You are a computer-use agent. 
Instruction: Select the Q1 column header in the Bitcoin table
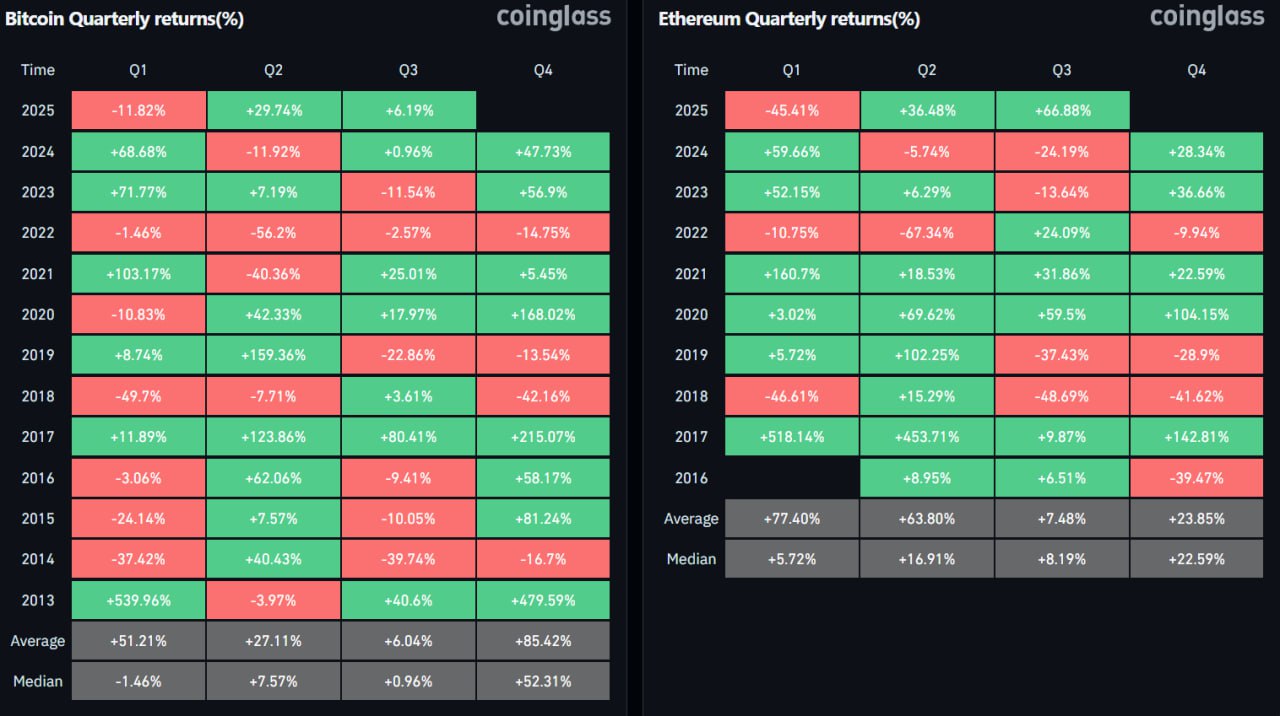pyautogui.click(x=139, y=70)
